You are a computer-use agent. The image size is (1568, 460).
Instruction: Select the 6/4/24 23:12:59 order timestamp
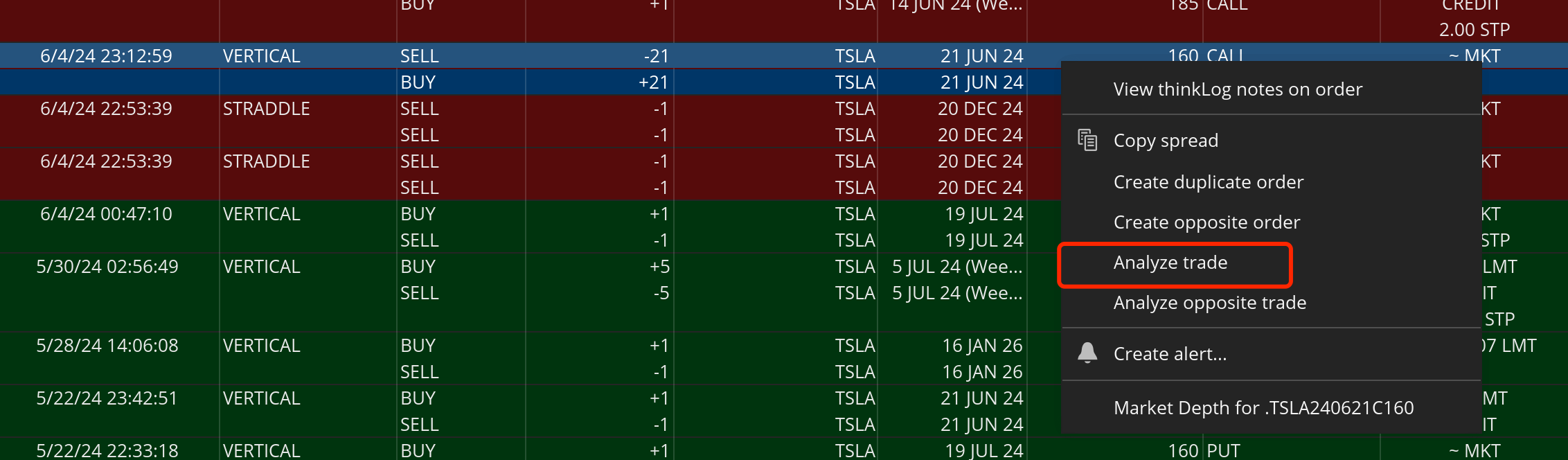[x=106, y=56]
